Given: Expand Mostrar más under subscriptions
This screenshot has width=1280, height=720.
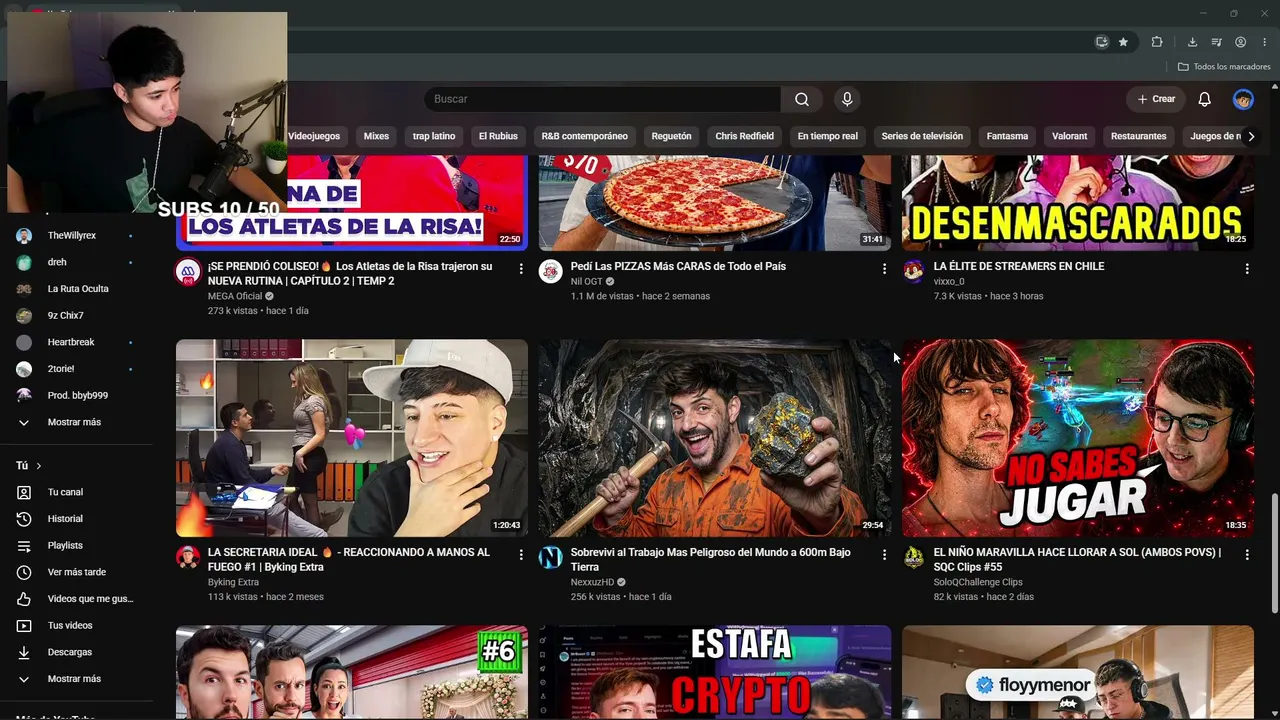Looking at the screenshot, I should [x=76, y=422].
